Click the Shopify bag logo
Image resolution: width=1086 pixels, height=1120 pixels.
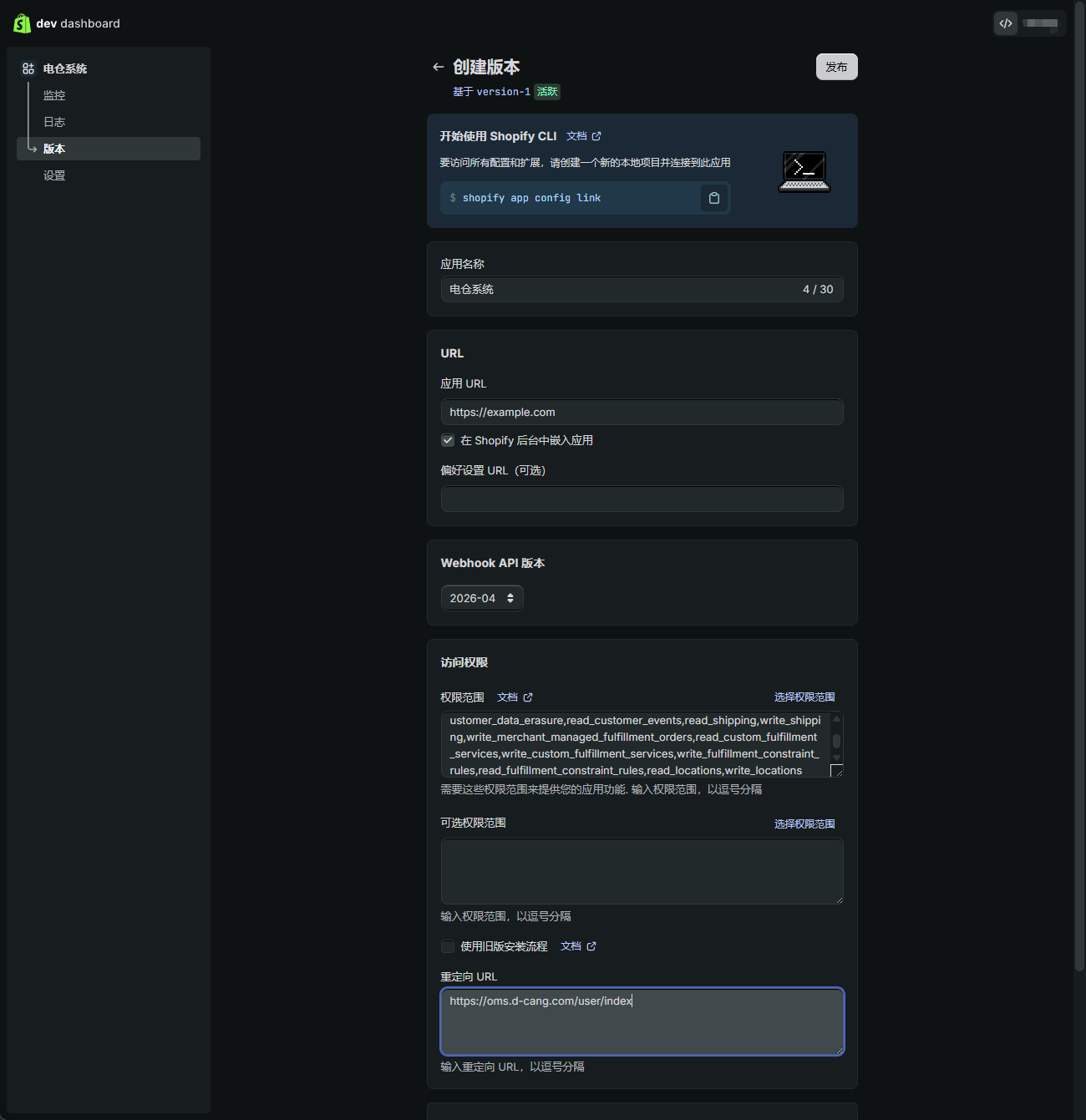(23, 23)
